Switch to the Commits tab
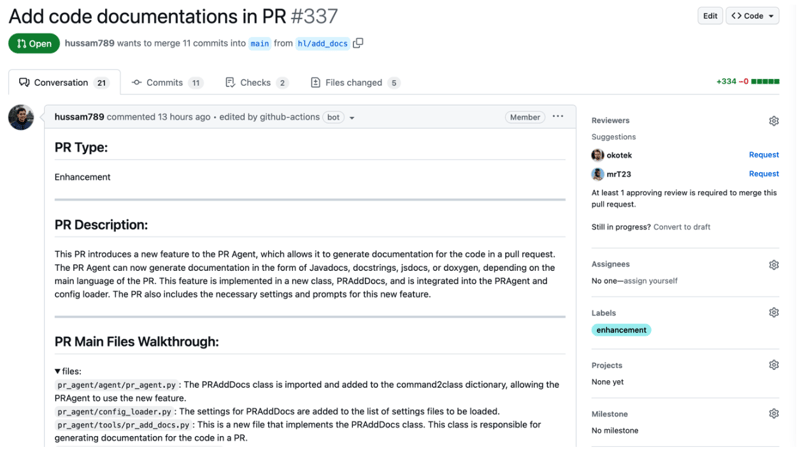This screenshot has width=800, height=459. tap(167, 83)
